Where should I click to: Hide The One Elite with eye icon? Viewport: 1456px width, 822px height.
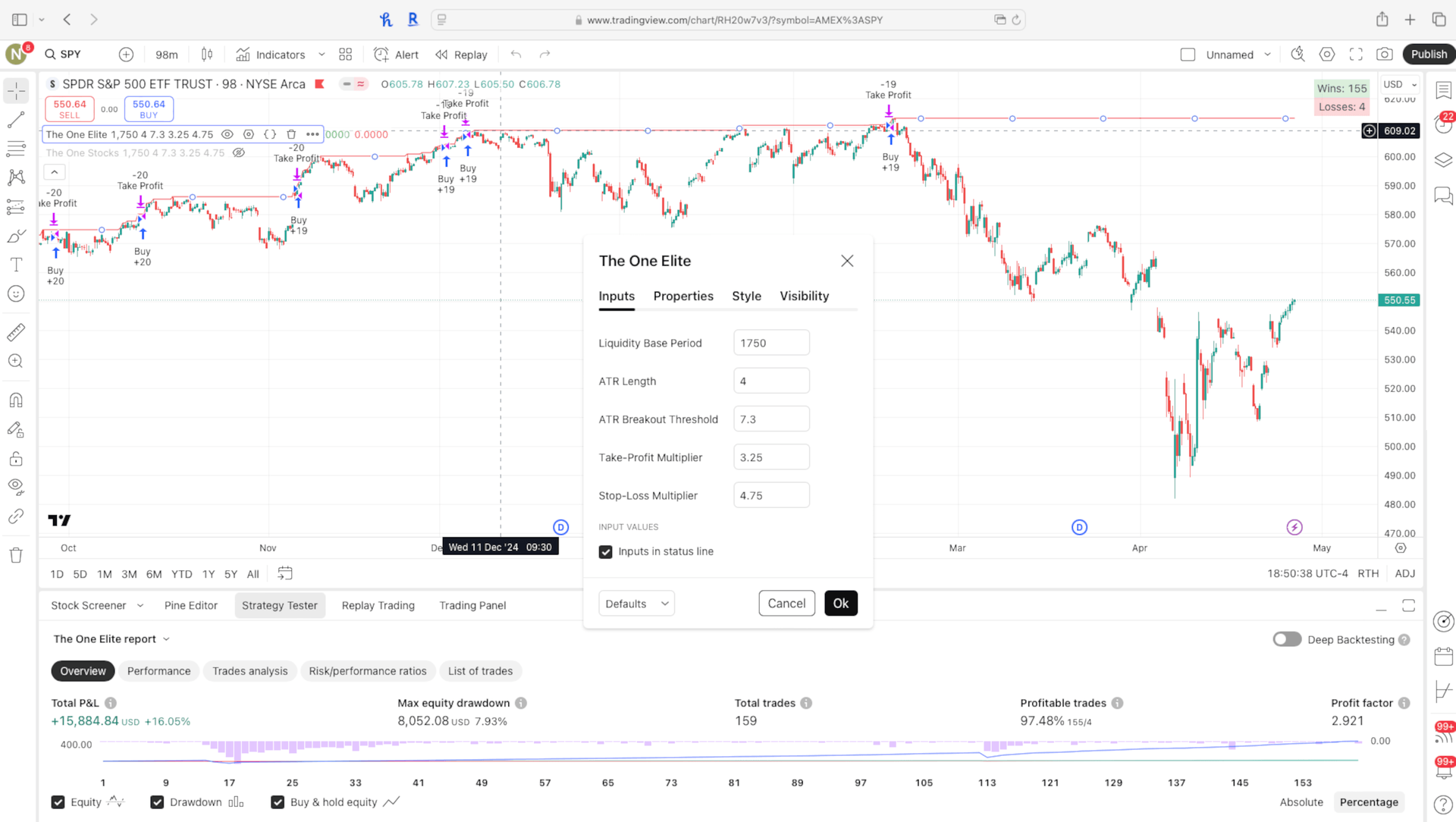[227, 134]
